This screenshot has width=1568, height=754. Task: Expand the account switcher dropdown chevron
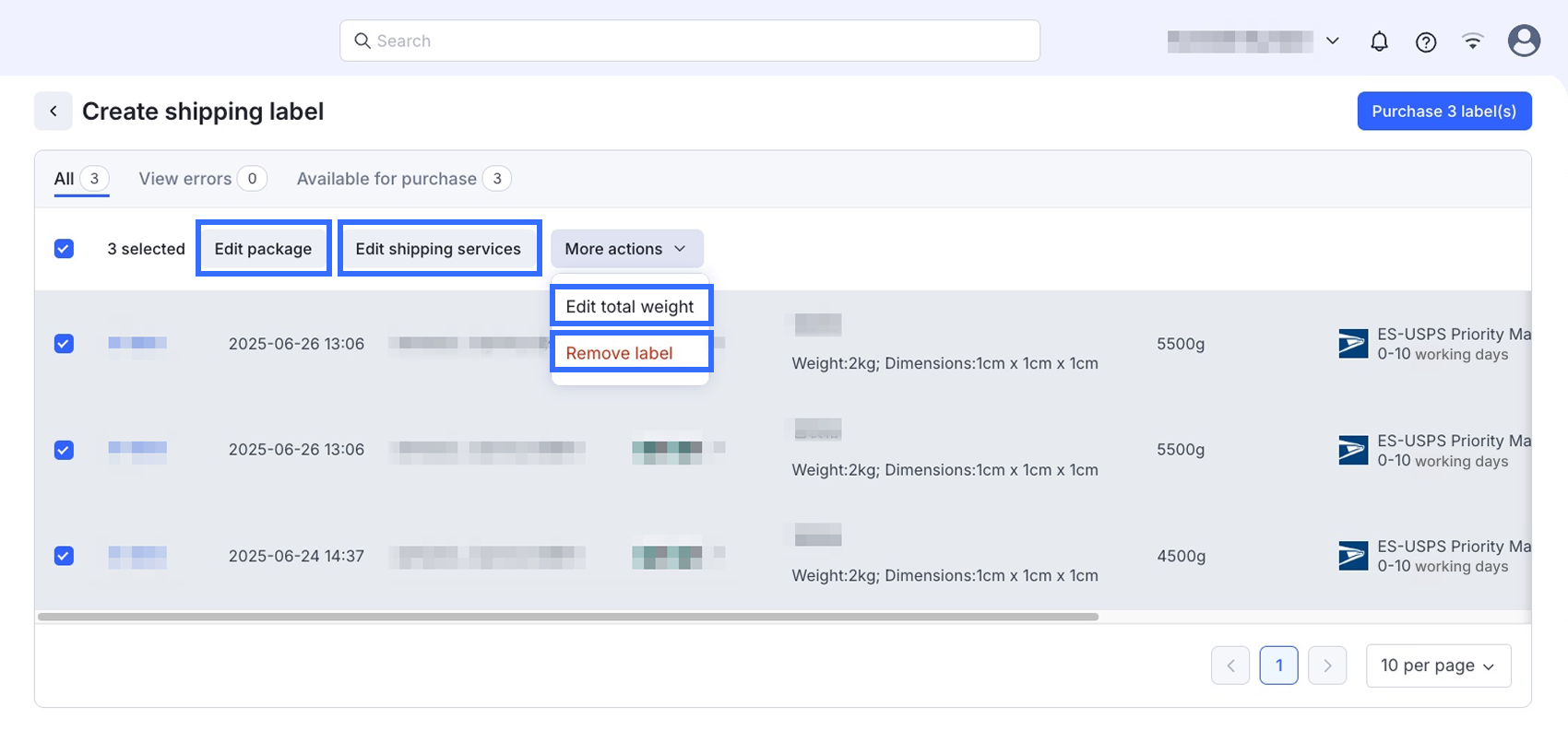pyautogui.click(x=1333, y=41)
